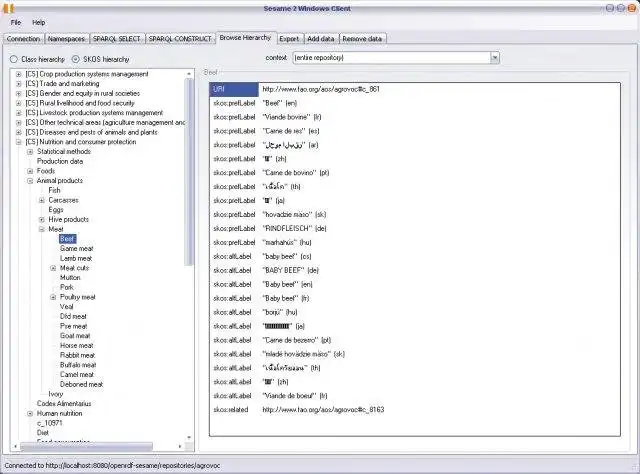Switch to the Namespaces tab

(66, 39)
